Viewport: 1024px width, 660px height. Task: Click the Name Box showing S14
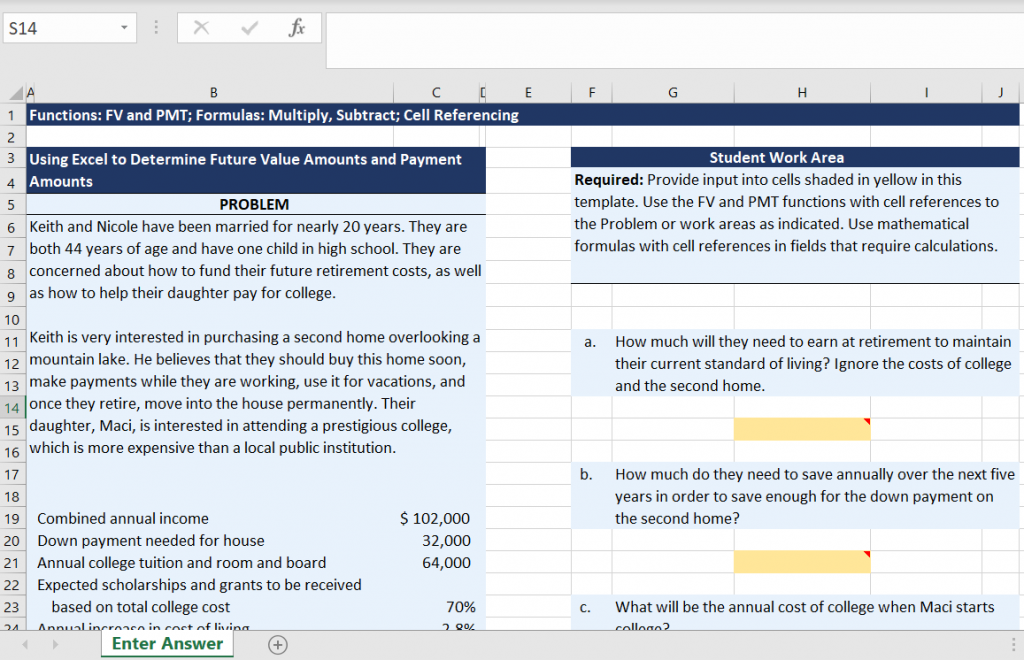coord(58,29)
